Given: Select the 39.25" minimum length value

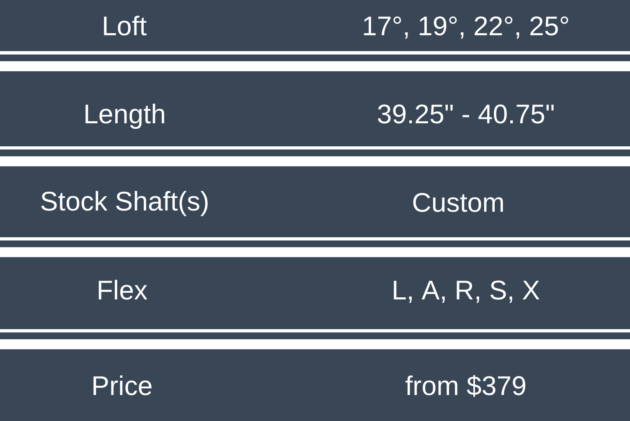Looking at the screenshot, I should (411, 114).
